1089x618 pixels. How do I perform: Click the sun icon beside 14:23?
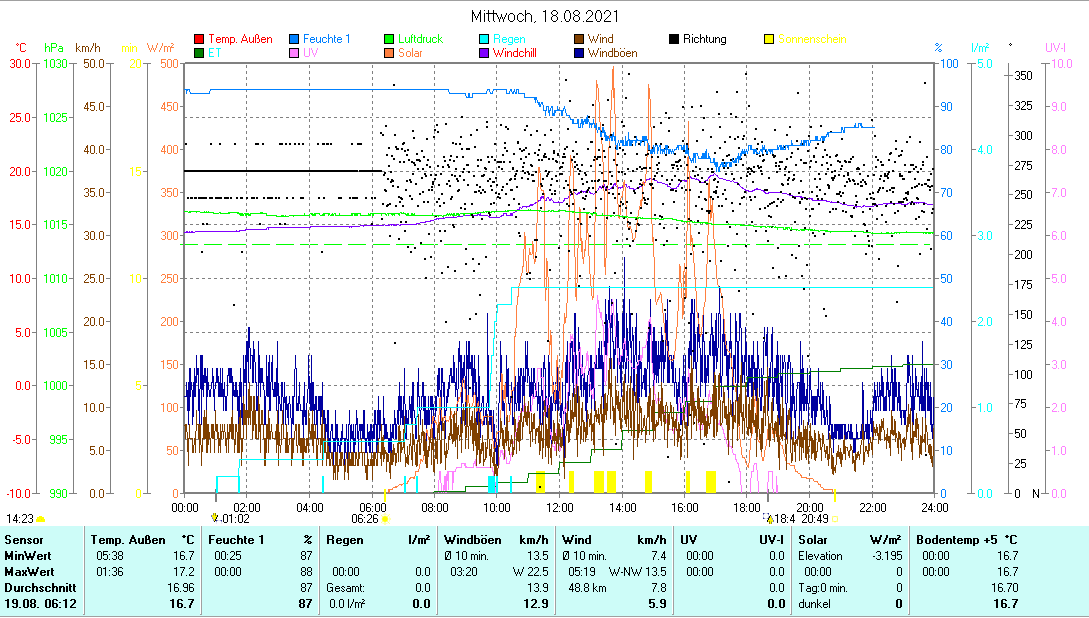41,519
